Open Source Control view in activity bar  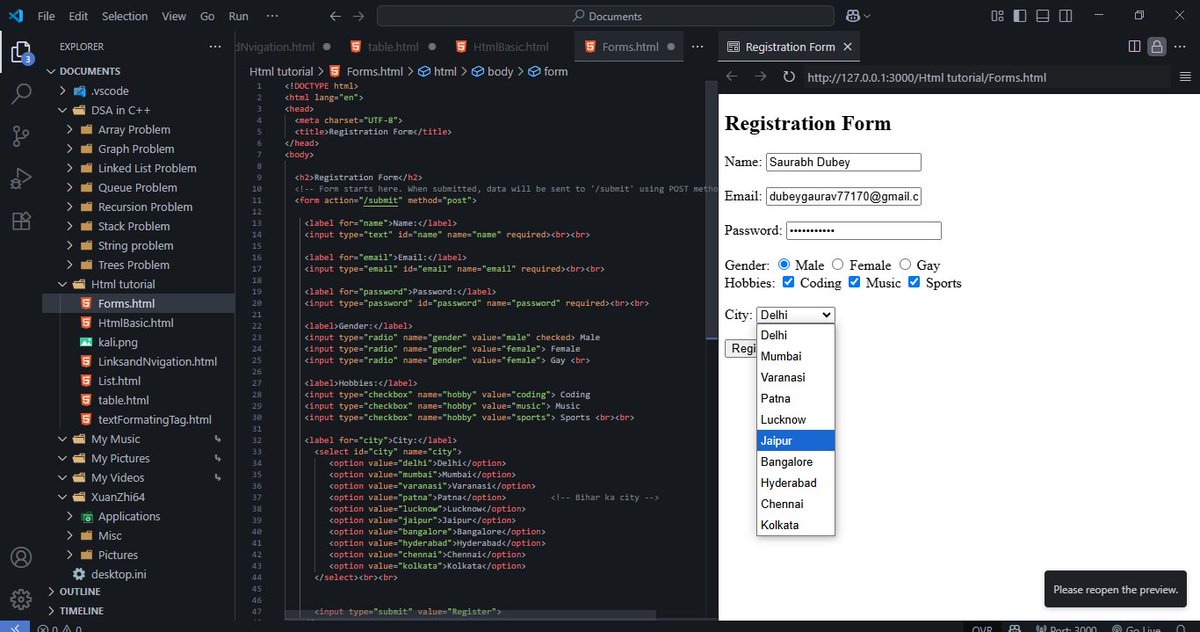coord(21,136)
